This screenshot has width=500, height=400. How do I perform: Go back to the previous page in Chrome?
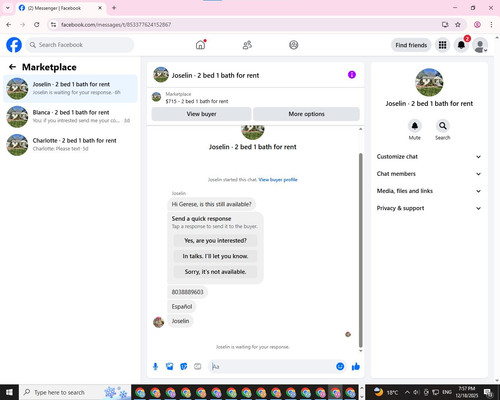[x=9, y=25]
